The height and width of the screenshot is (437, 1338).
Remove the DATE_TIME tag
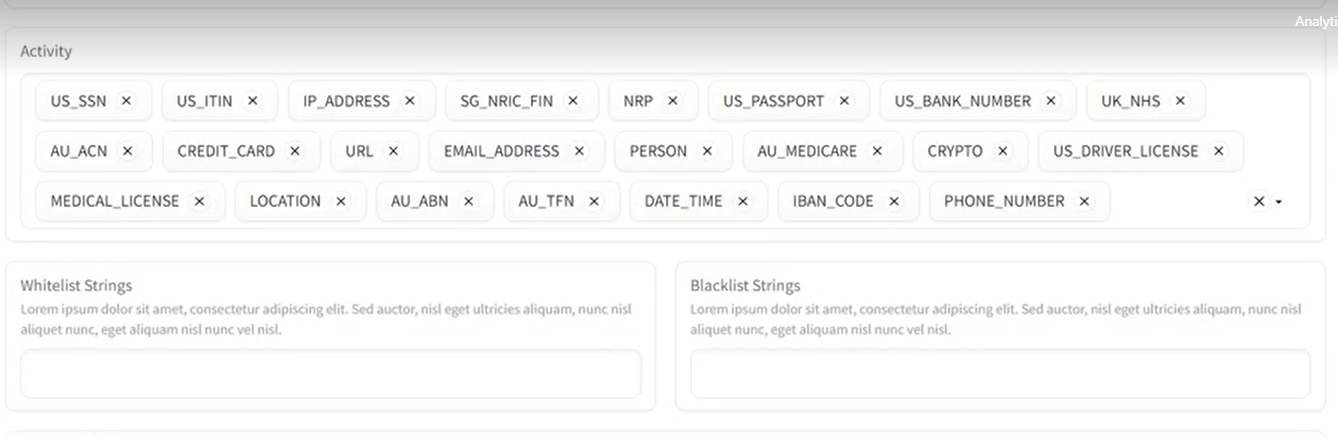742,201
